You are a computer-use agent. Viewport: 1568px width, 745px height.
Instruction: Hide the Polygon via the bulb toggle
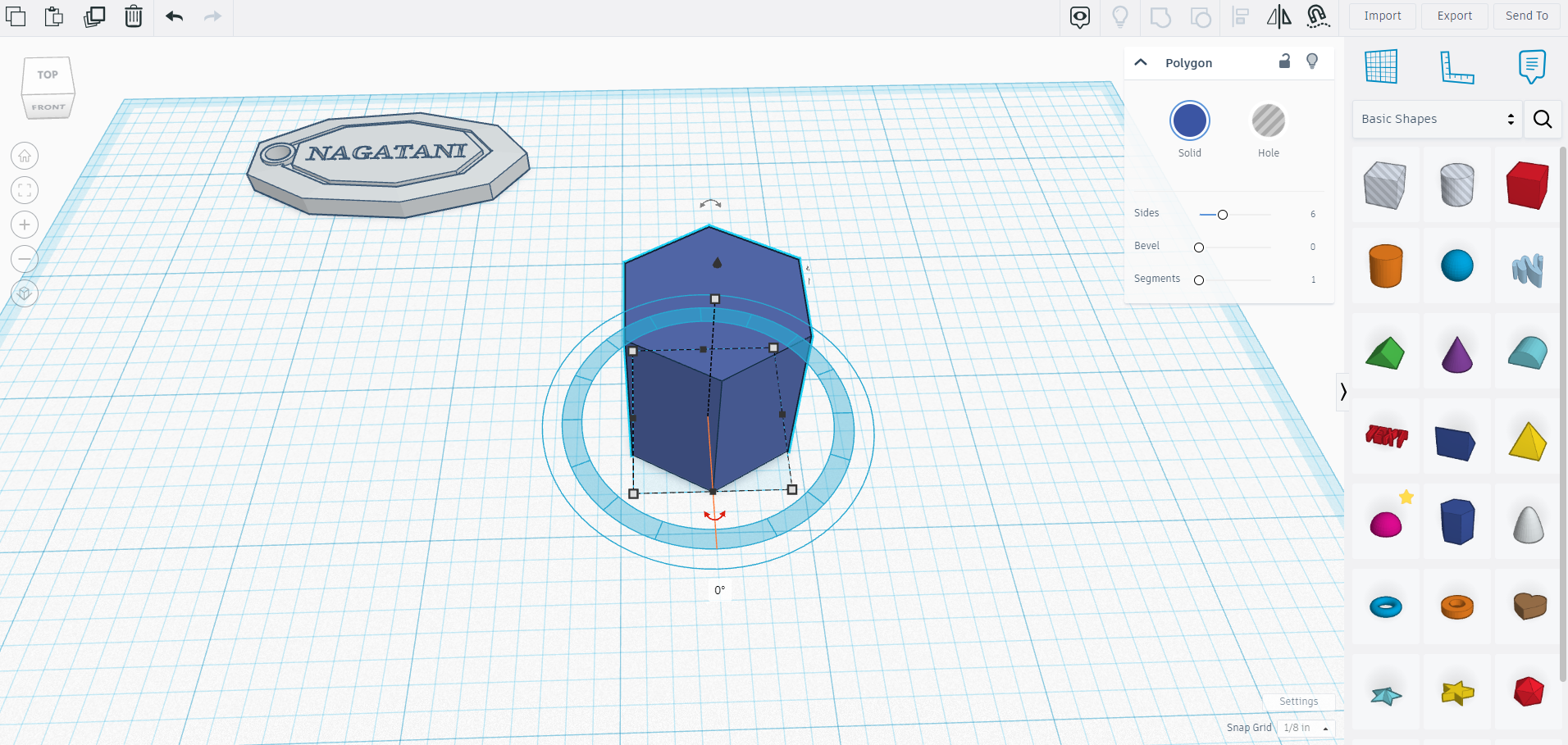(1312, 61)
